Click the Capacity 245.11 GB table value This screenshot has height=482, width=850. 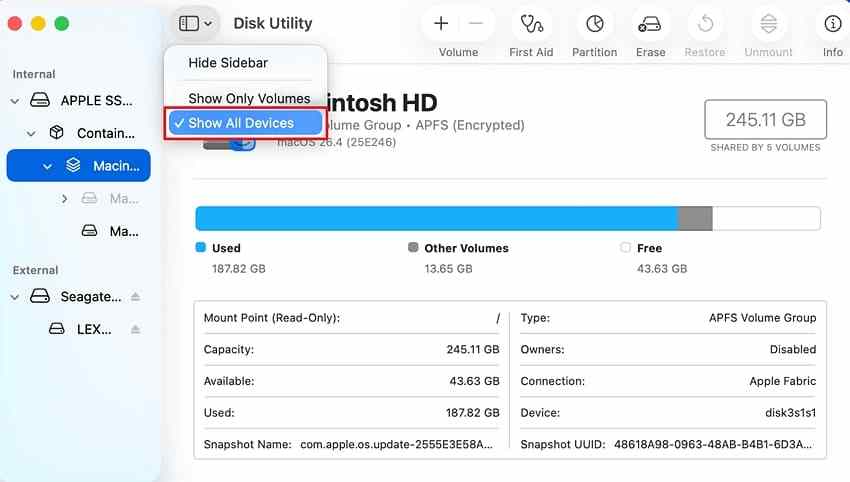[473, 349]
